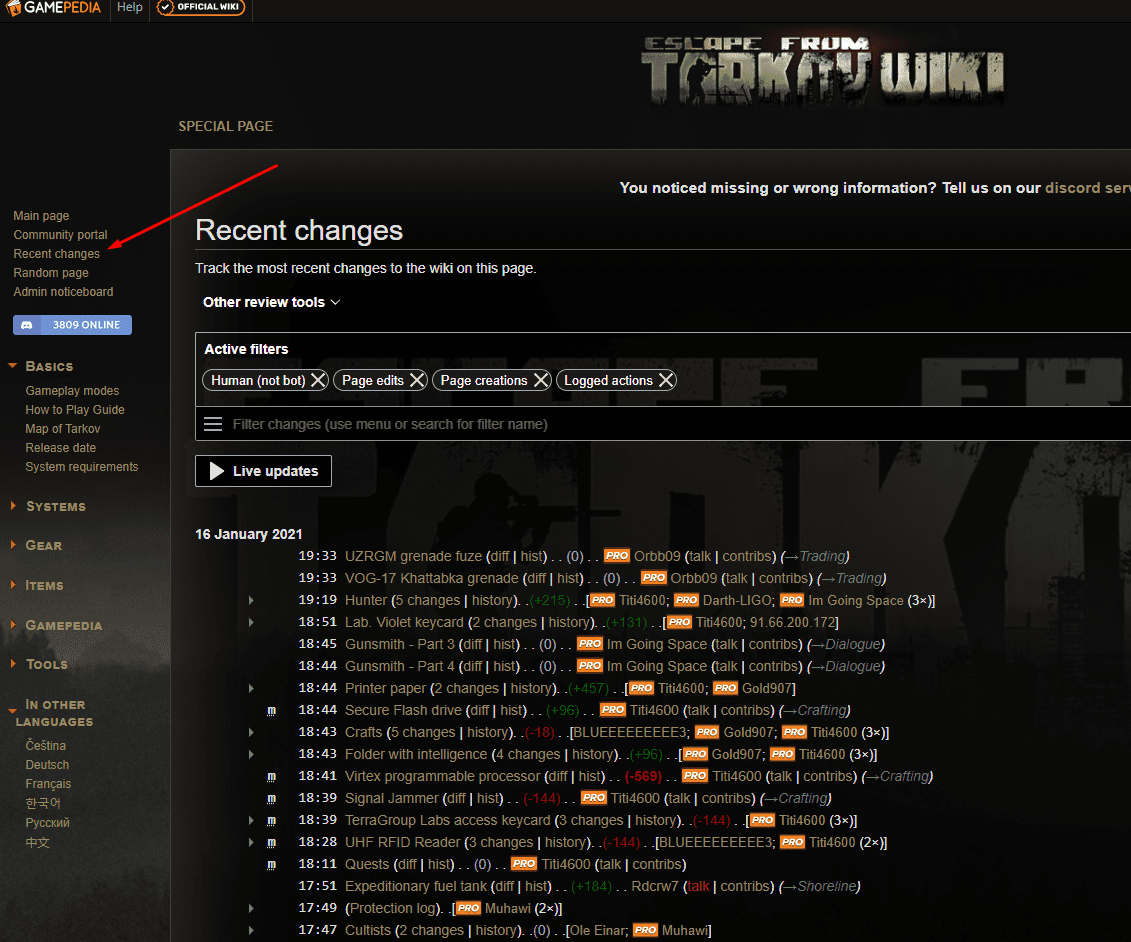Open Expeditionary fuel tank page
Viewport: 1131px width, 942px height.
point(415,886)
